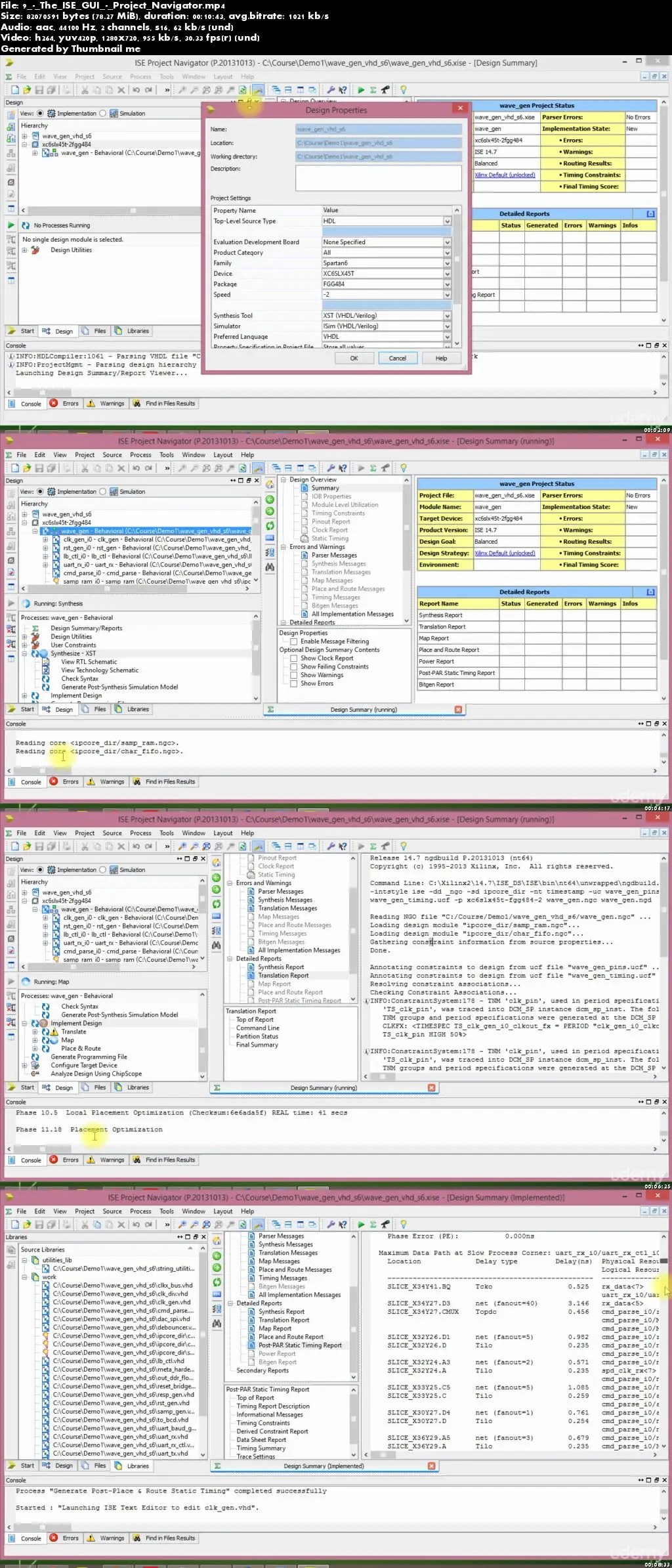Viewport: 672px width, 1568px height.
Task: Select View RTL Schematic process
Action: pyautogui.click(x=89, y=662)
